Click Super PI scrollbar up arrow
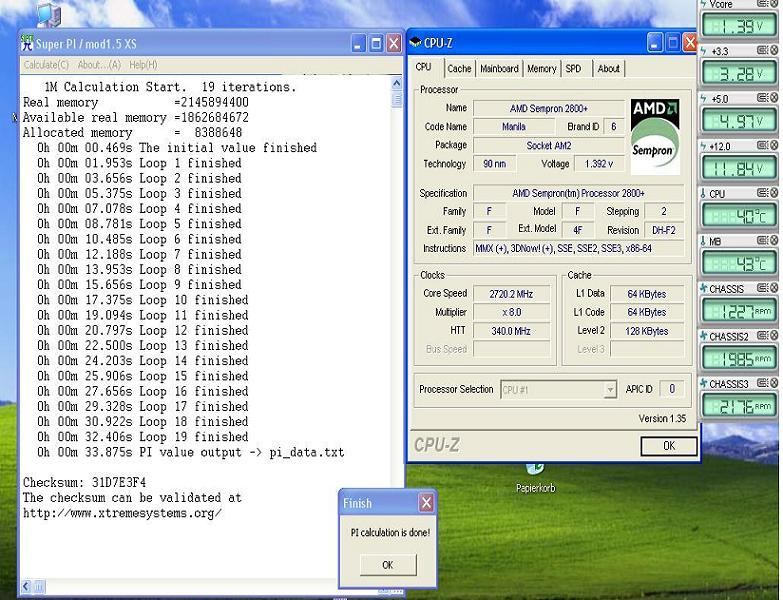 pyautogui.click(x=396, y=83)
